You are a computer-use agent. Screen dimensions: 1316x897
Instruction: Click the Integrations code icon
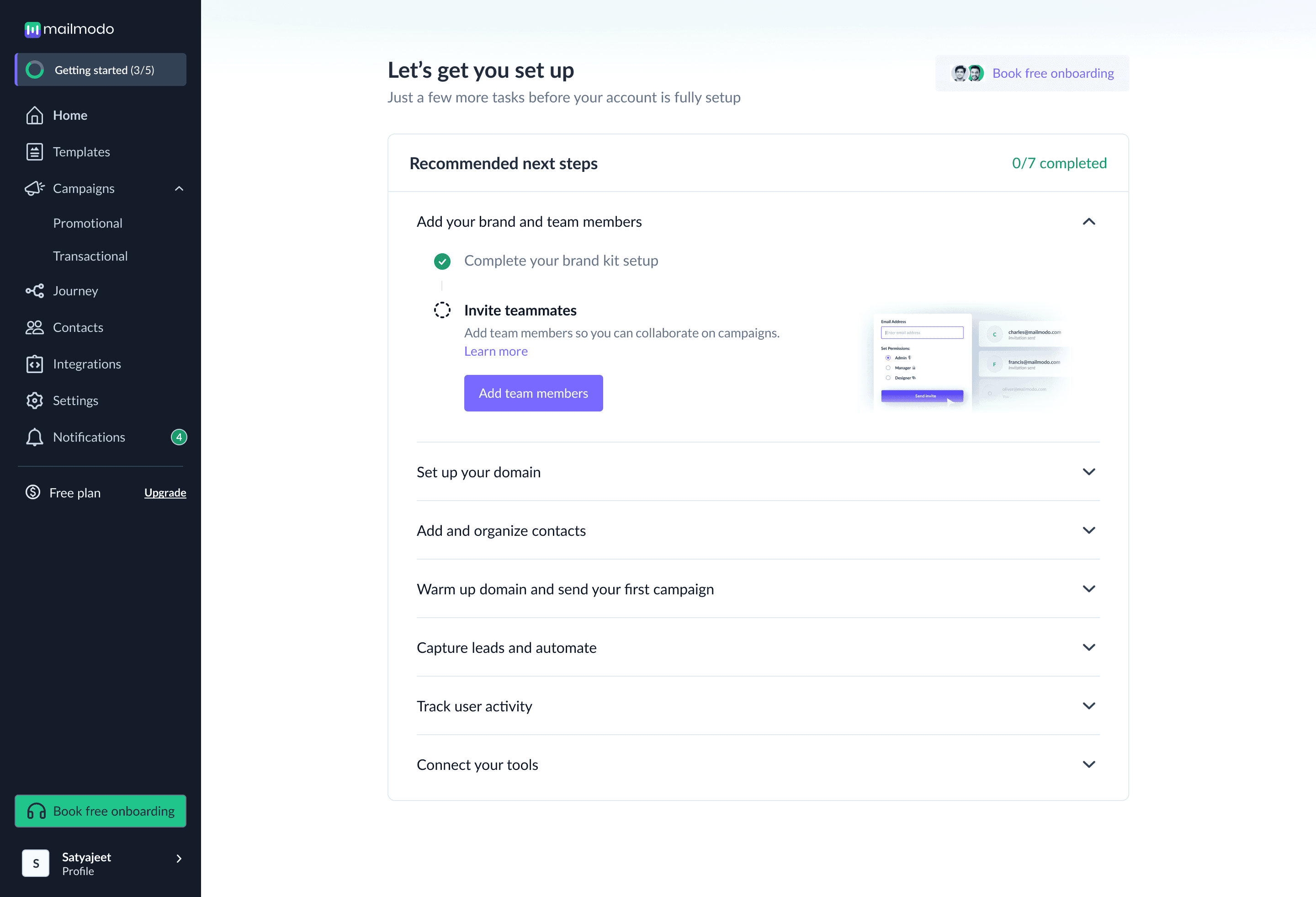click(35, 364)
